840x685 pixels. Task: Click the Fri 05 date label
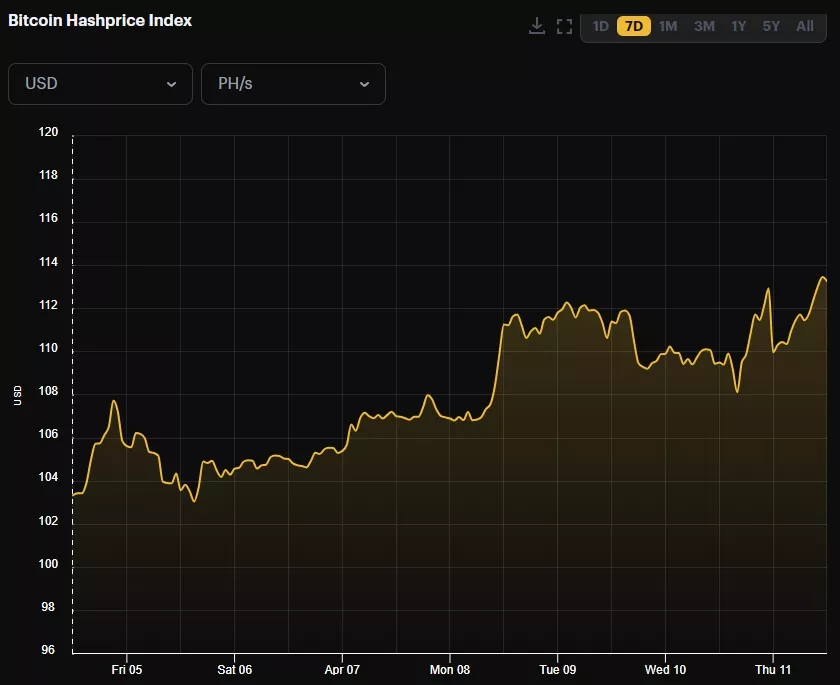tap(127, 670)
